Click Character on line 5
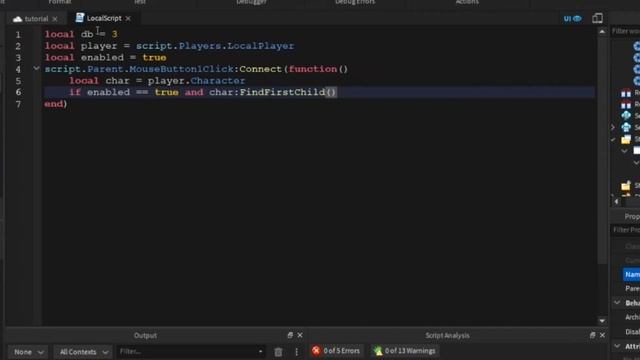 pyautogui.click(x=218, y=80)
